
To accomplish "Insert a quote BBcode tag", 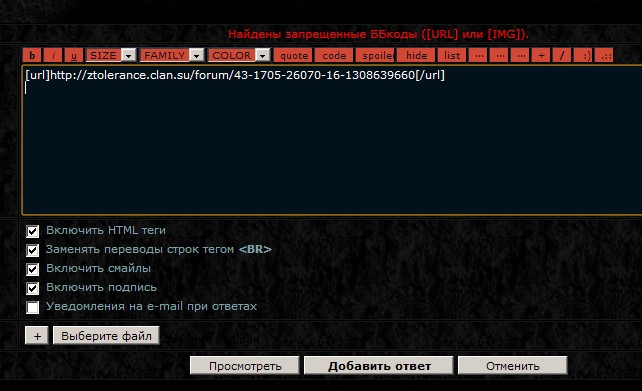I will pos(294,55).
